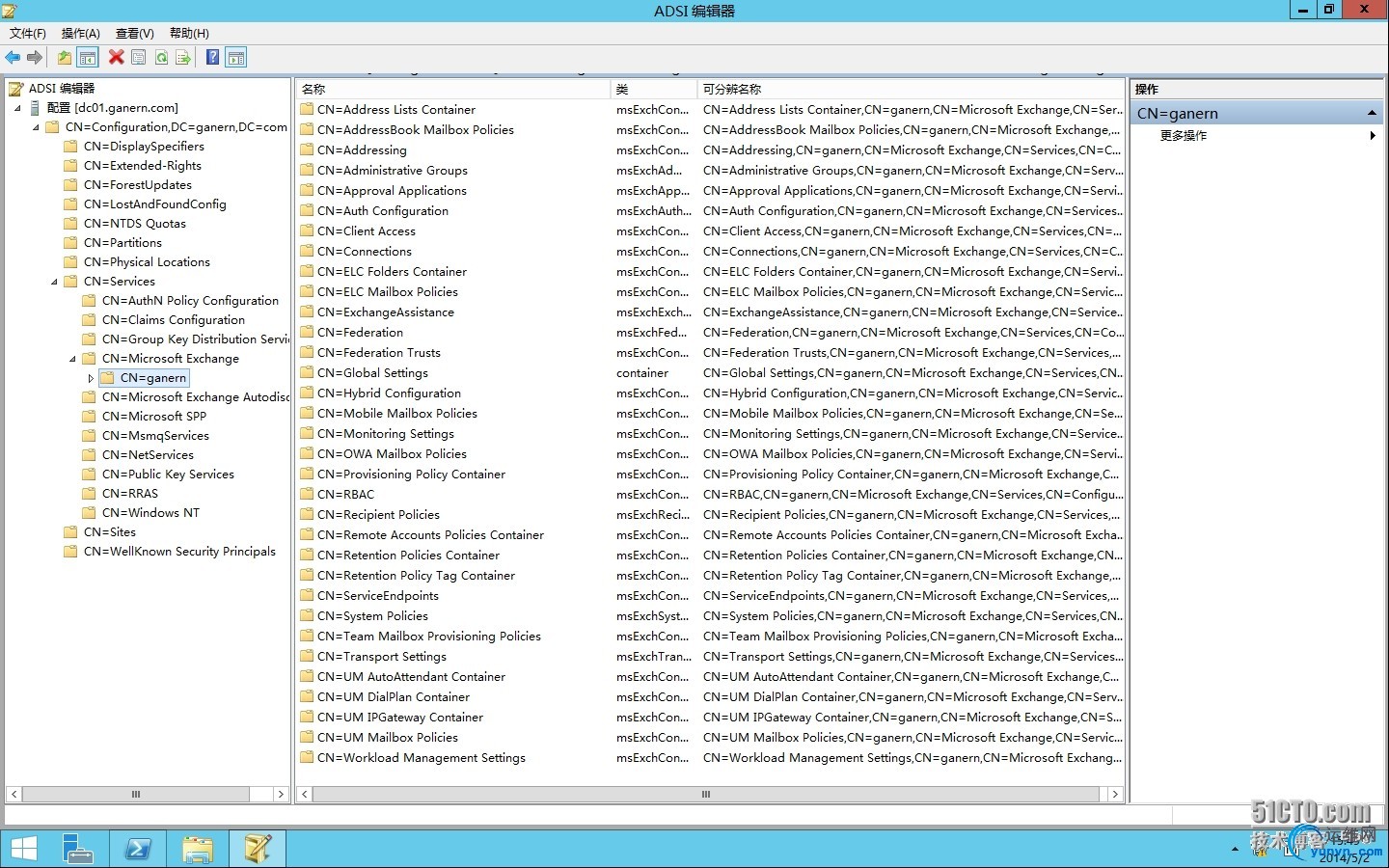Click the folder icon of CN=Global Settings row
Screen dimensions: 1389x868
[307, 372]
